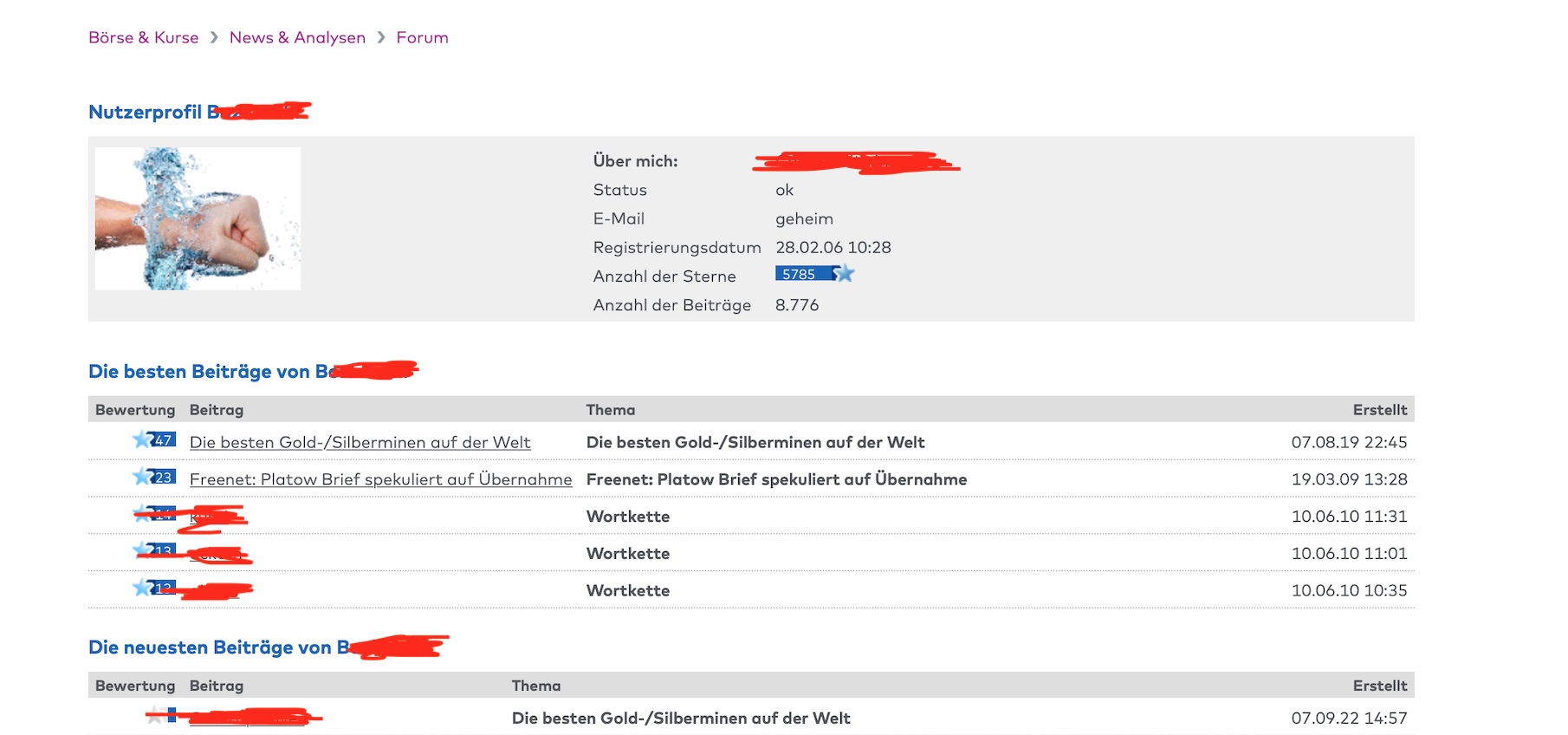Click the 13-star rating badge icon
The height and width of the screenshot is (735, 1568).
[x=155, y=550]
